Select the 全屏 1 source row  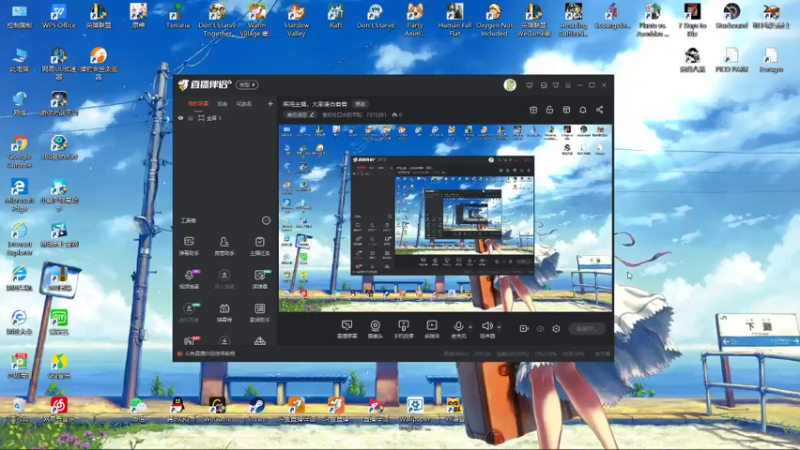pos(225,118)
